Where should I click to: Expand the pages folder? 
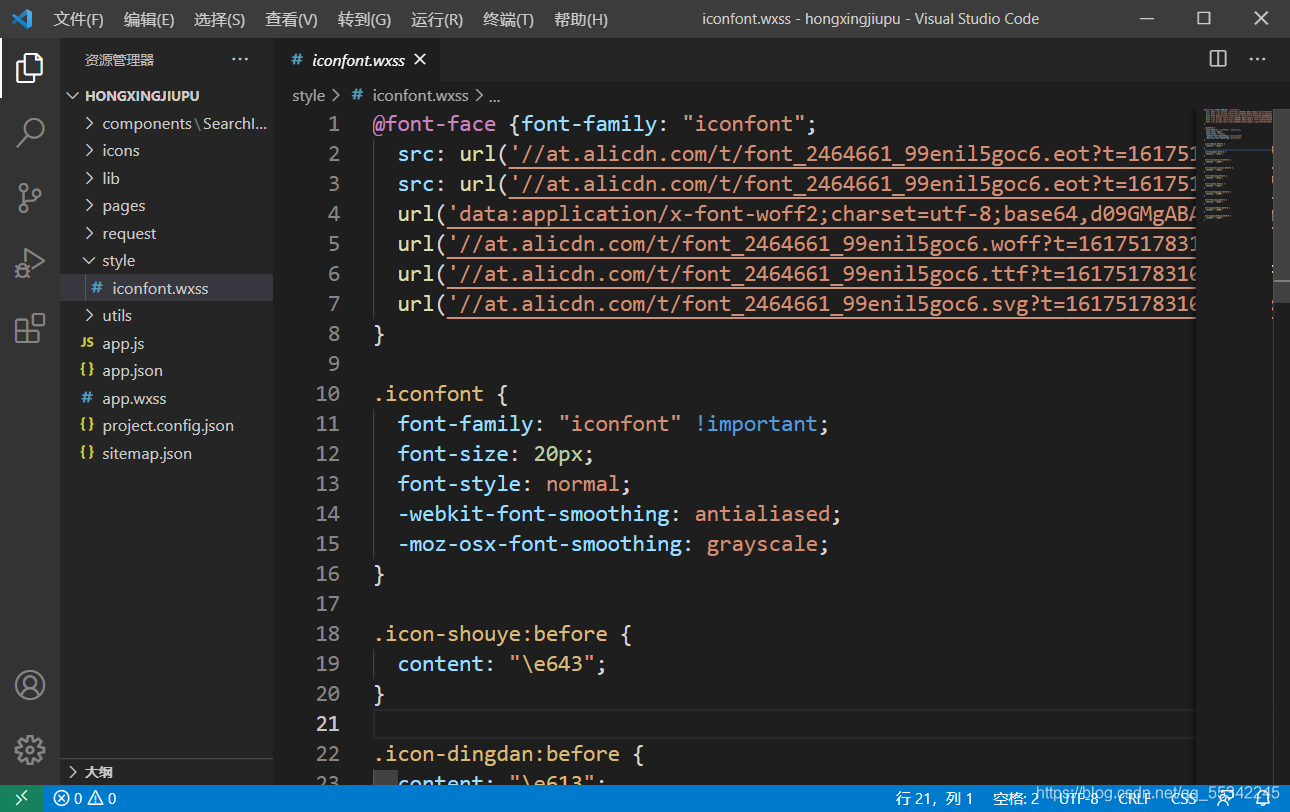click(x=166, y=206)
